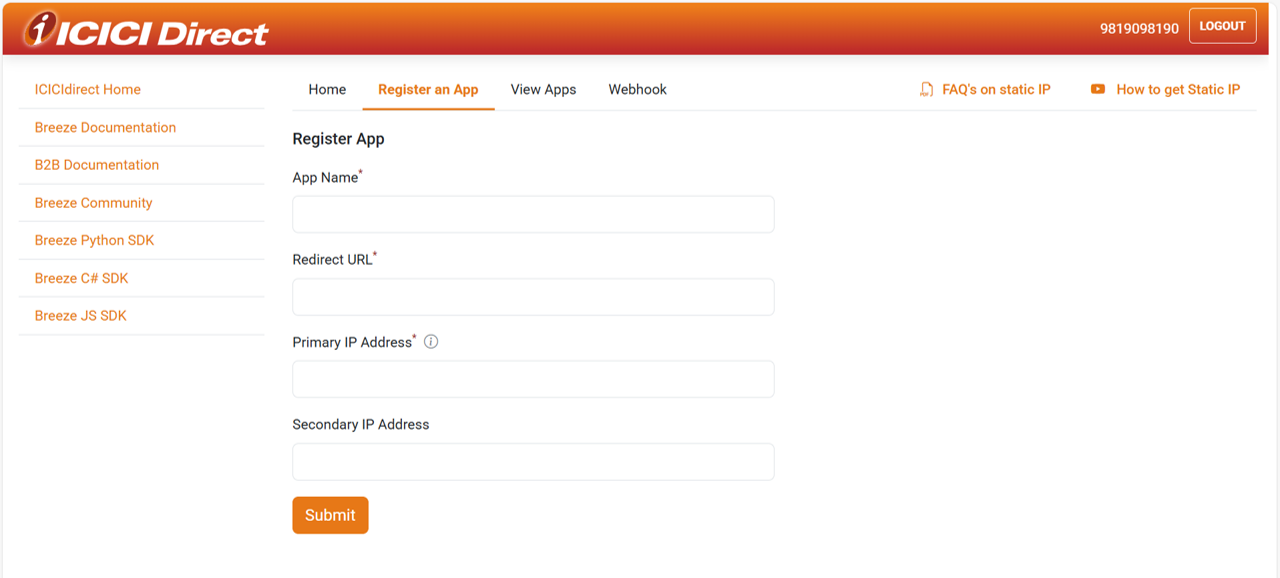Click the Secondary IP Address field
This screenshot has width=1280, height=578.
[533, 461]
